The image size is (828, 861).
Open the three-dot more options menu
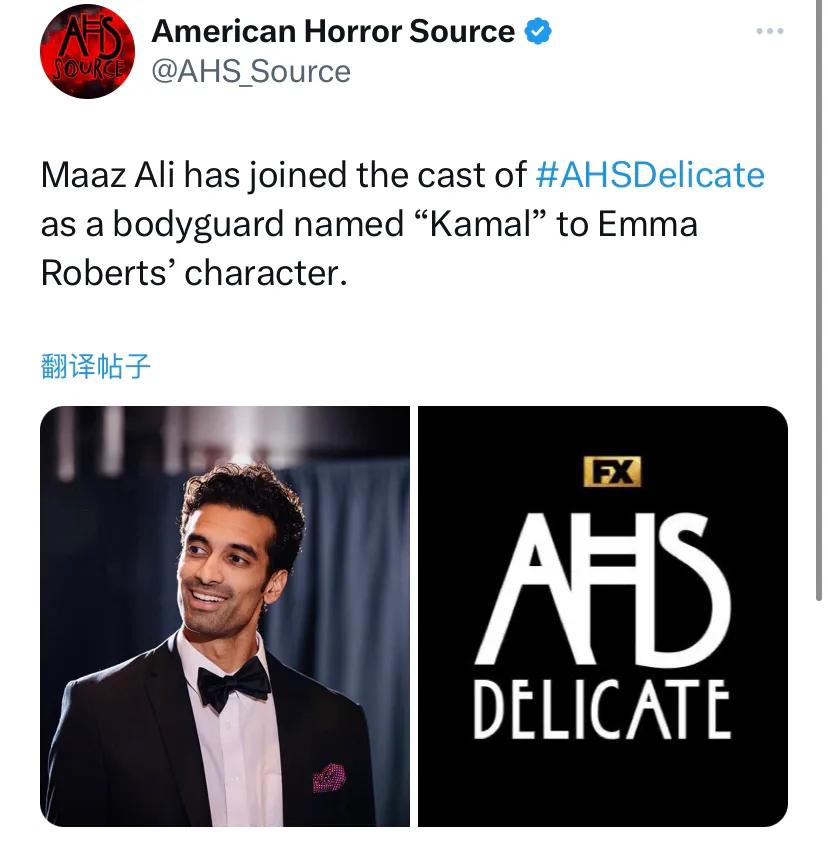coord(769,32)
